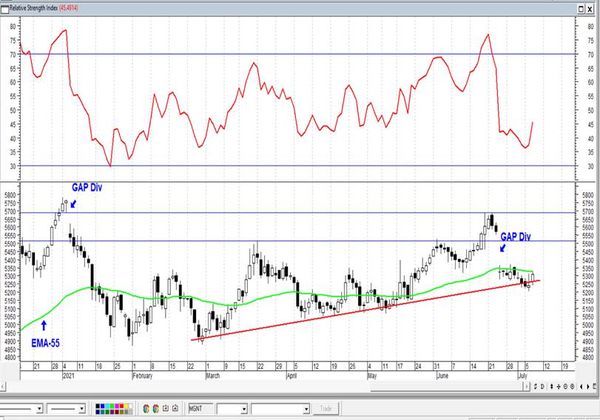Open the line style dropdown at bottom left
Image resolution: width=600 pixels, height=420 pixels.
39,409
